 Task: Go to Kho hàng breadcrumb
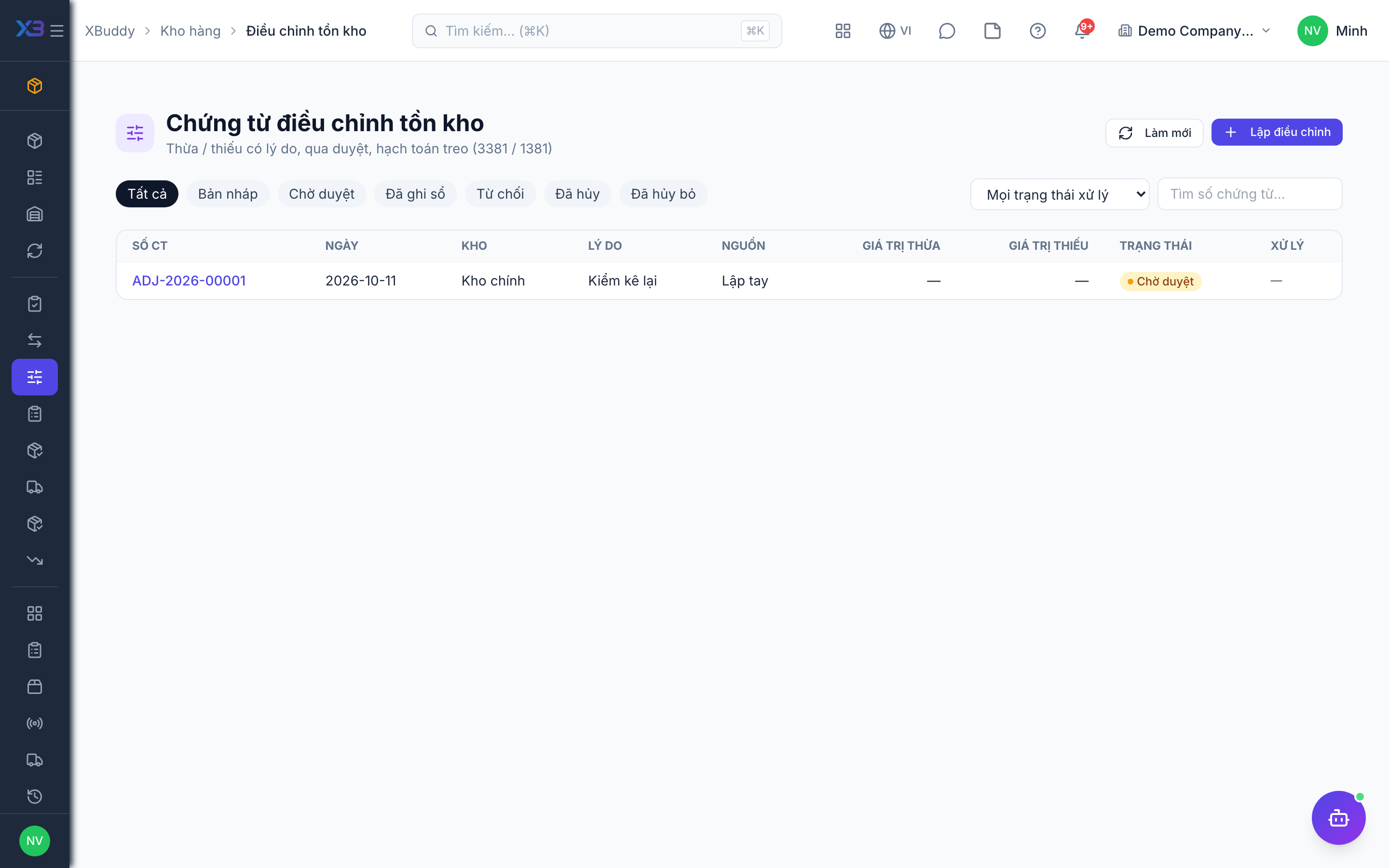190,30
